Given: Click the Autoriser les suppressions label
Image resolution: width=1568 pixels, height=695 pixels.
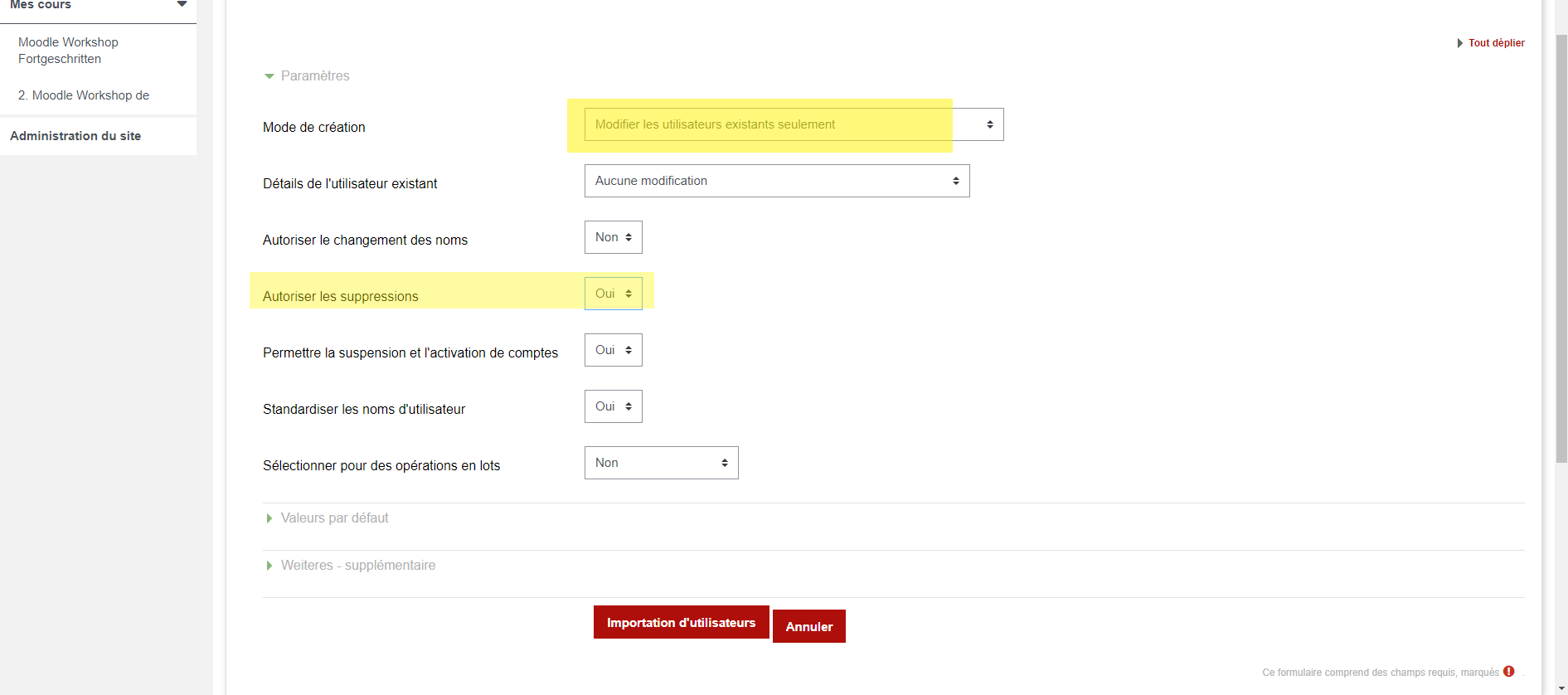Looking at the screenshot, I should coord(340,296).
